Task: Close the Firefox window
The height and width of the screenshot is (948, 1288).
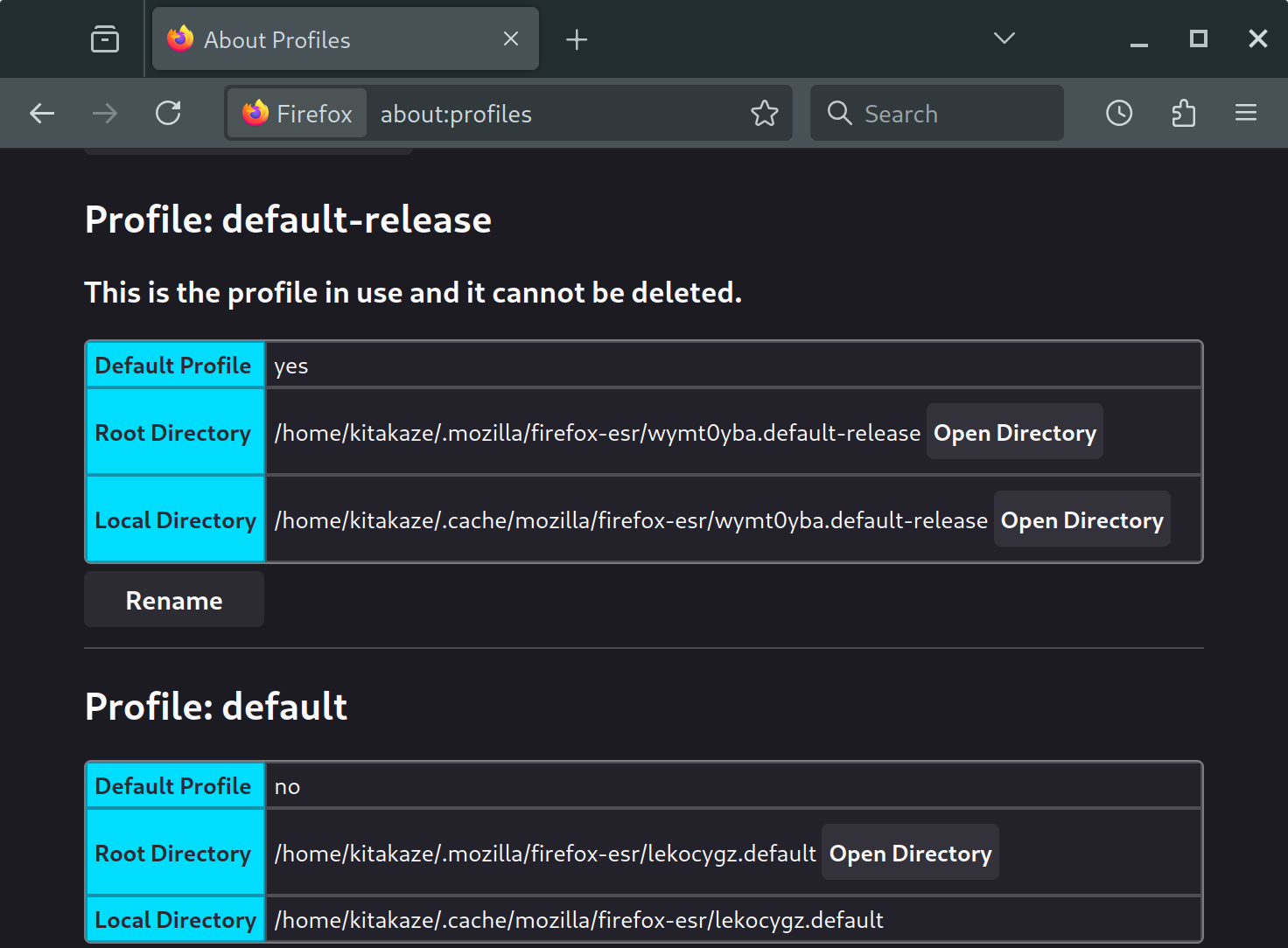Action: [x=1258, y=38]
